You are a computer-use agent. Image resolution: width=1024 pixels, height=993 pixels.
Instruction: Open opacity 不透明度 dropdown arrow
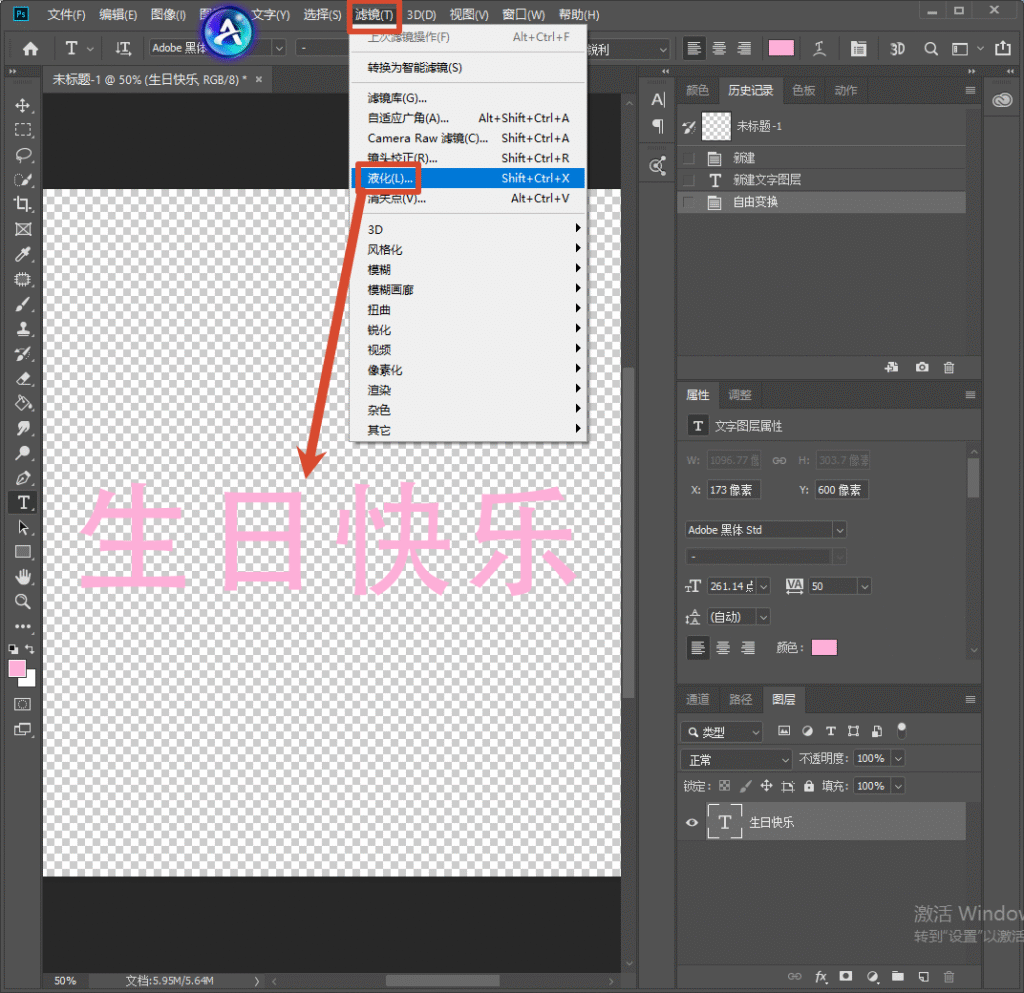click(898, 759)
